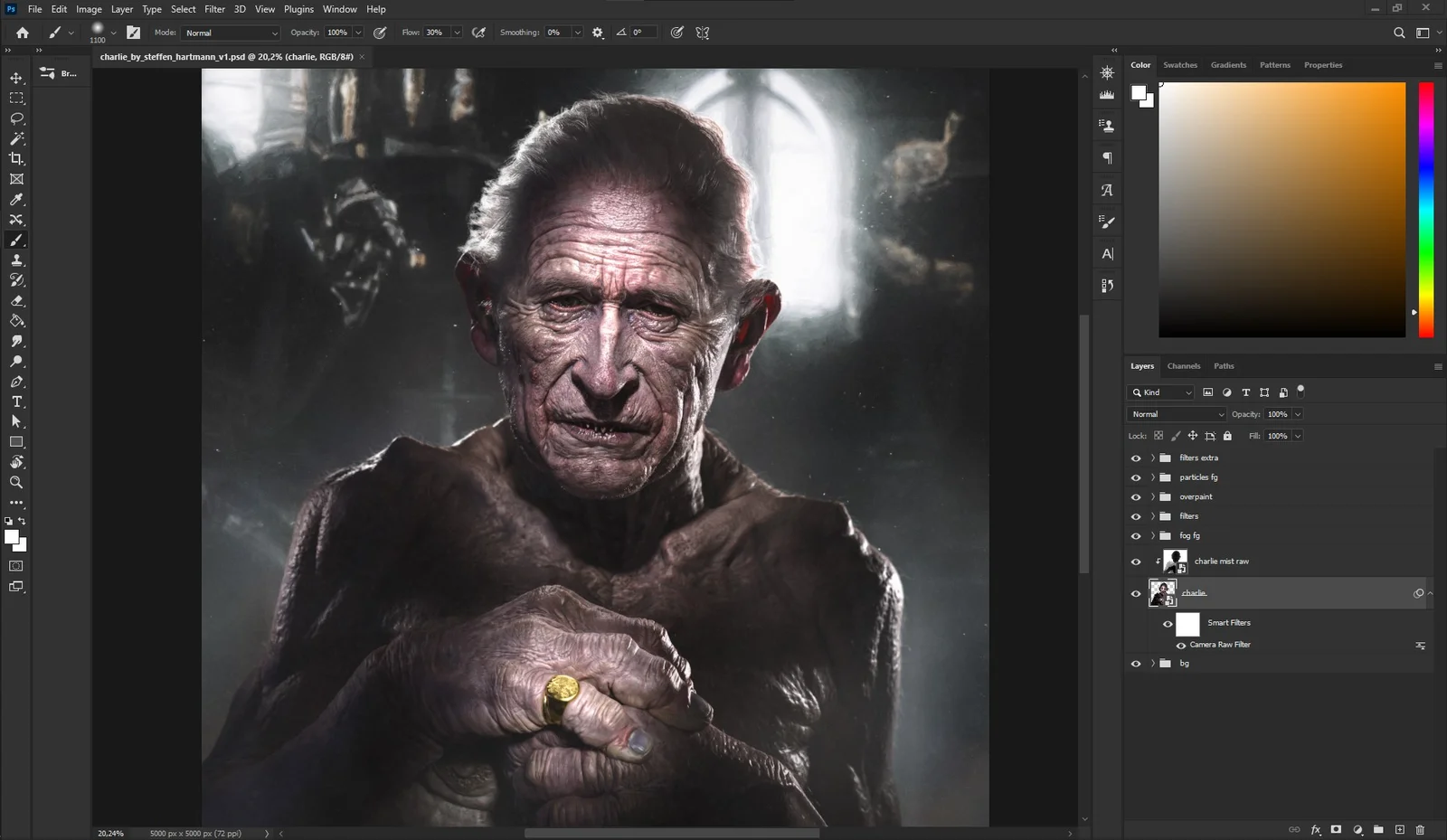1447x840 pixels.
Task: Pick the Zoom tool
Action: (16, 482)
